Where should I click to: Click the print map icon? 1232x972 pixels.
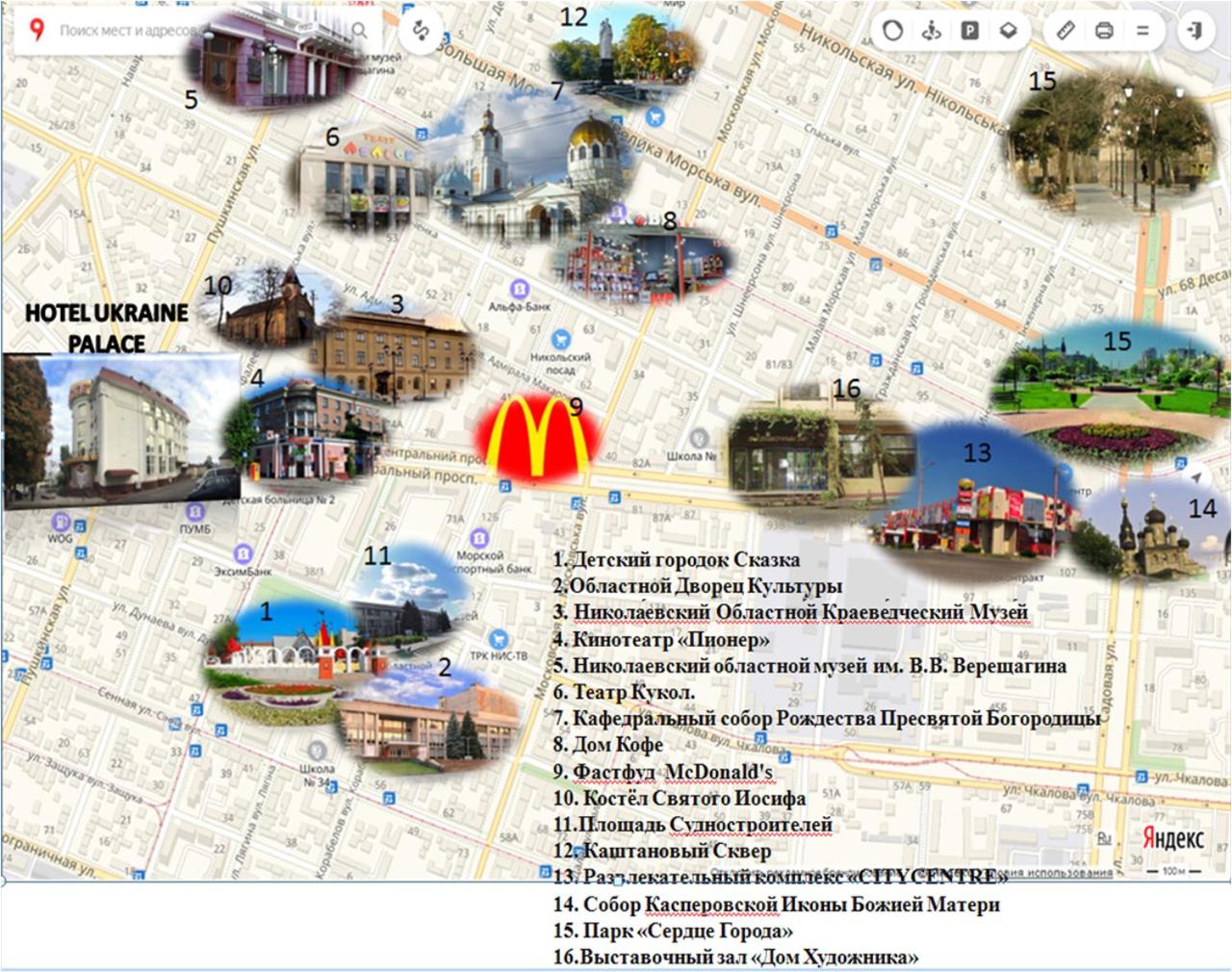tap(1104, 31)
